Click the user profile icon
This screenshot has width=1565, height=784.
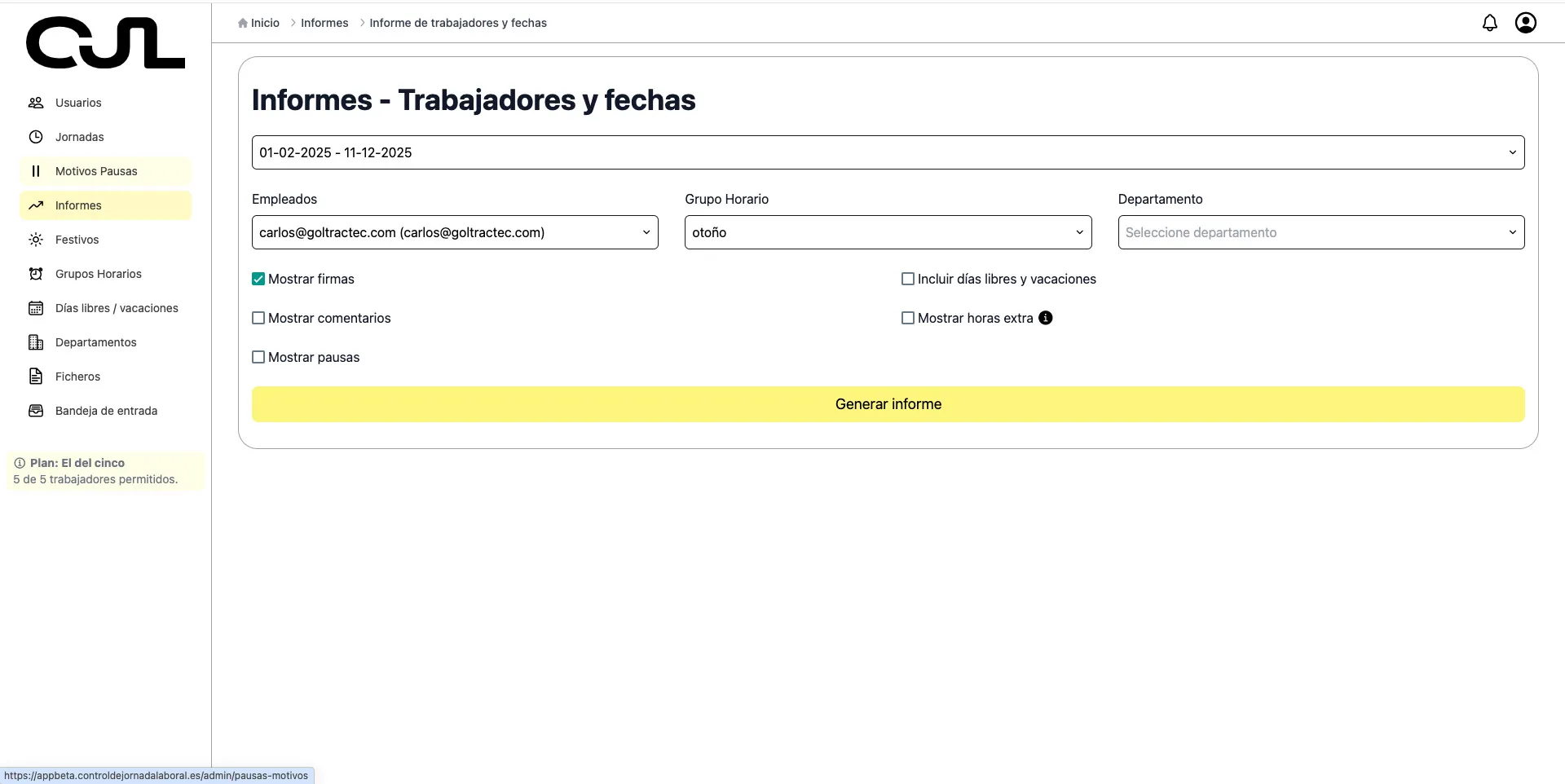1525,23
